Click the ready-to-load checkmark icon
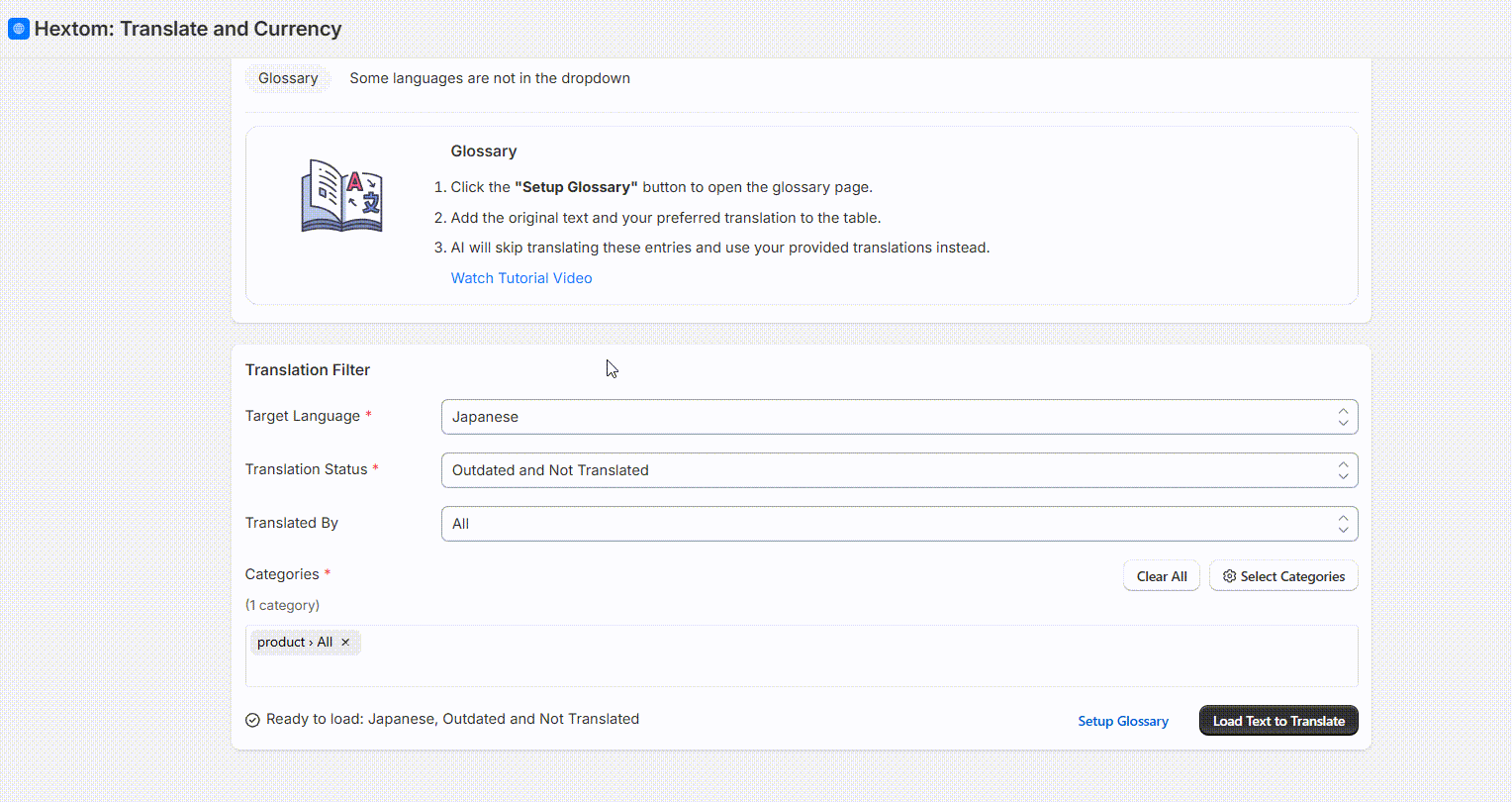Image resolution: width=1512 pixels, height=802 pixels. pyautogui.click(x=252, y=720)
